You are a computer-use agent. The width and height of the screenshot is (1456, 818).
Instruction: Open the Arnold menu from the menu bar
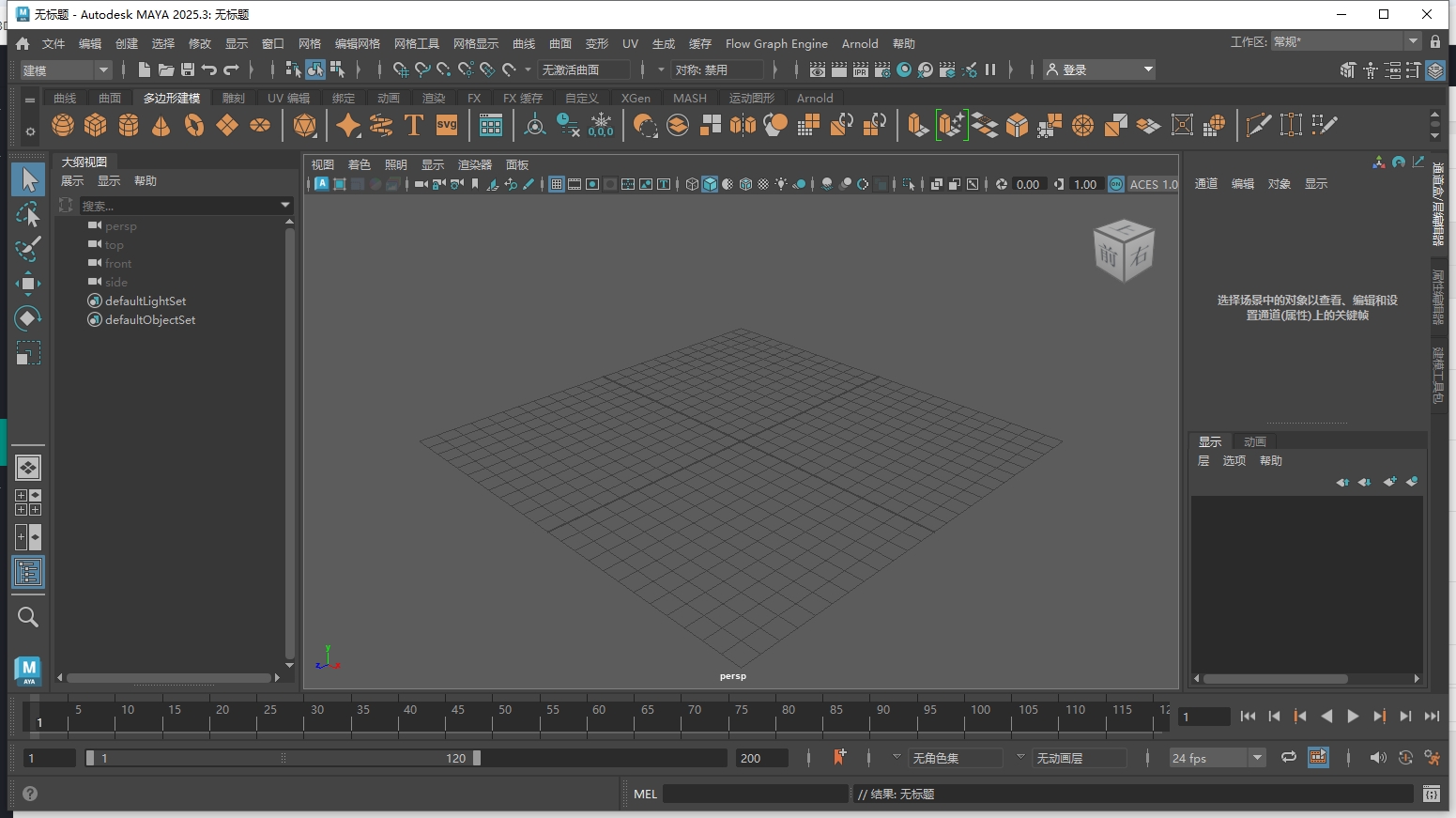(860, 43)
